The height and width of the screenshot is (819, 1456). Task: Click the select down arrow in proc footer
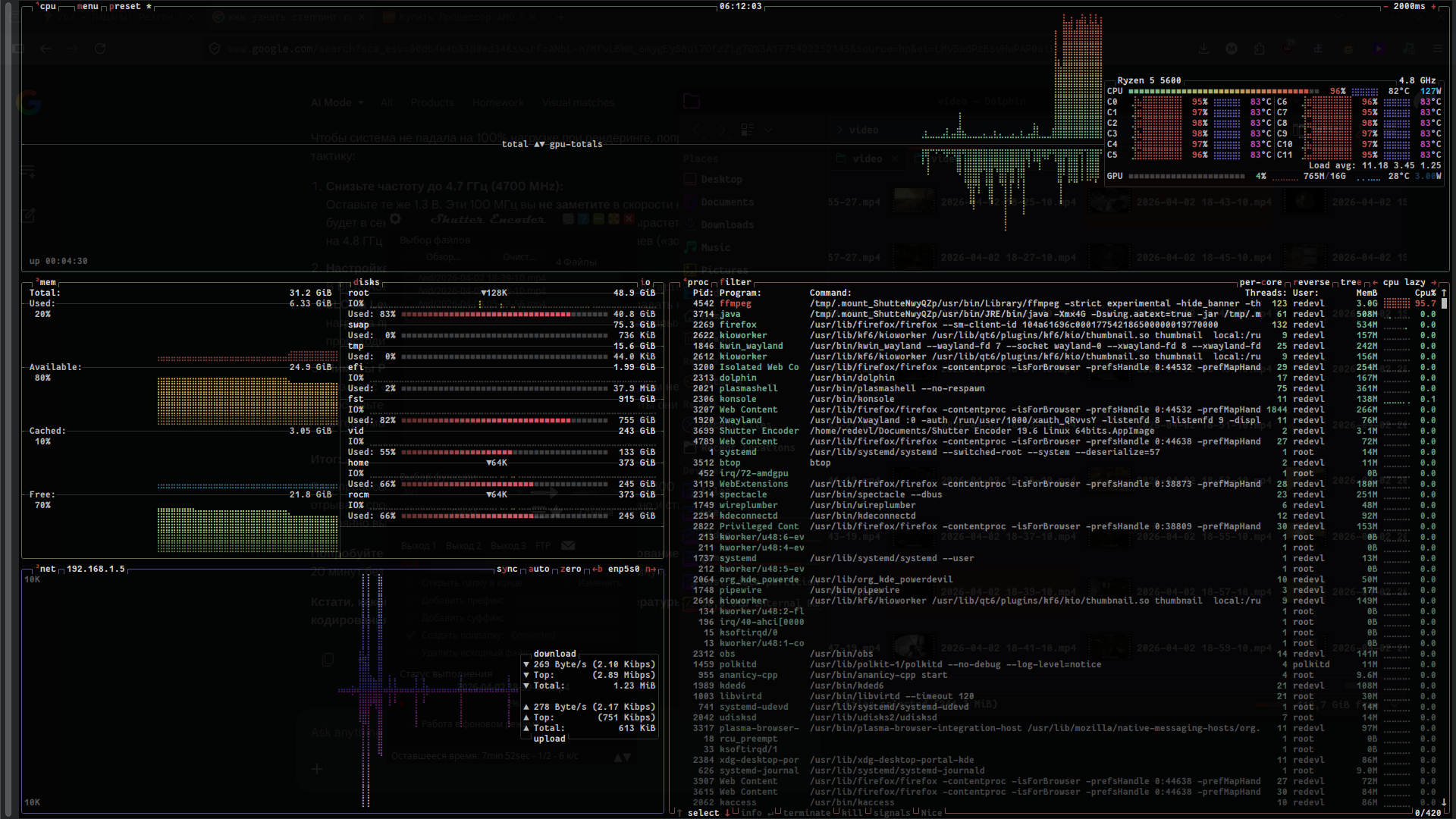(x=727, y=813)
